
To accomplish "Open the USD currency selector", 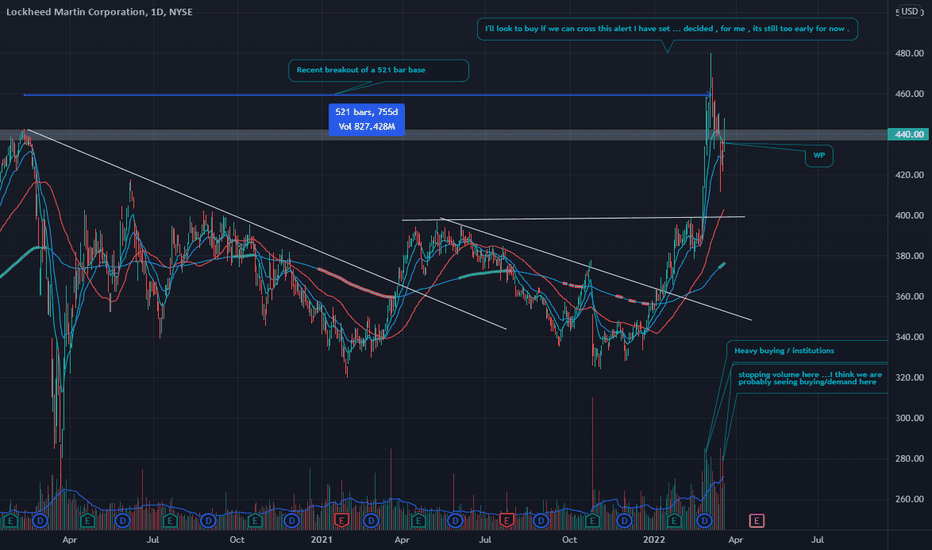I will pyautogui.click(x=909, y=11).
